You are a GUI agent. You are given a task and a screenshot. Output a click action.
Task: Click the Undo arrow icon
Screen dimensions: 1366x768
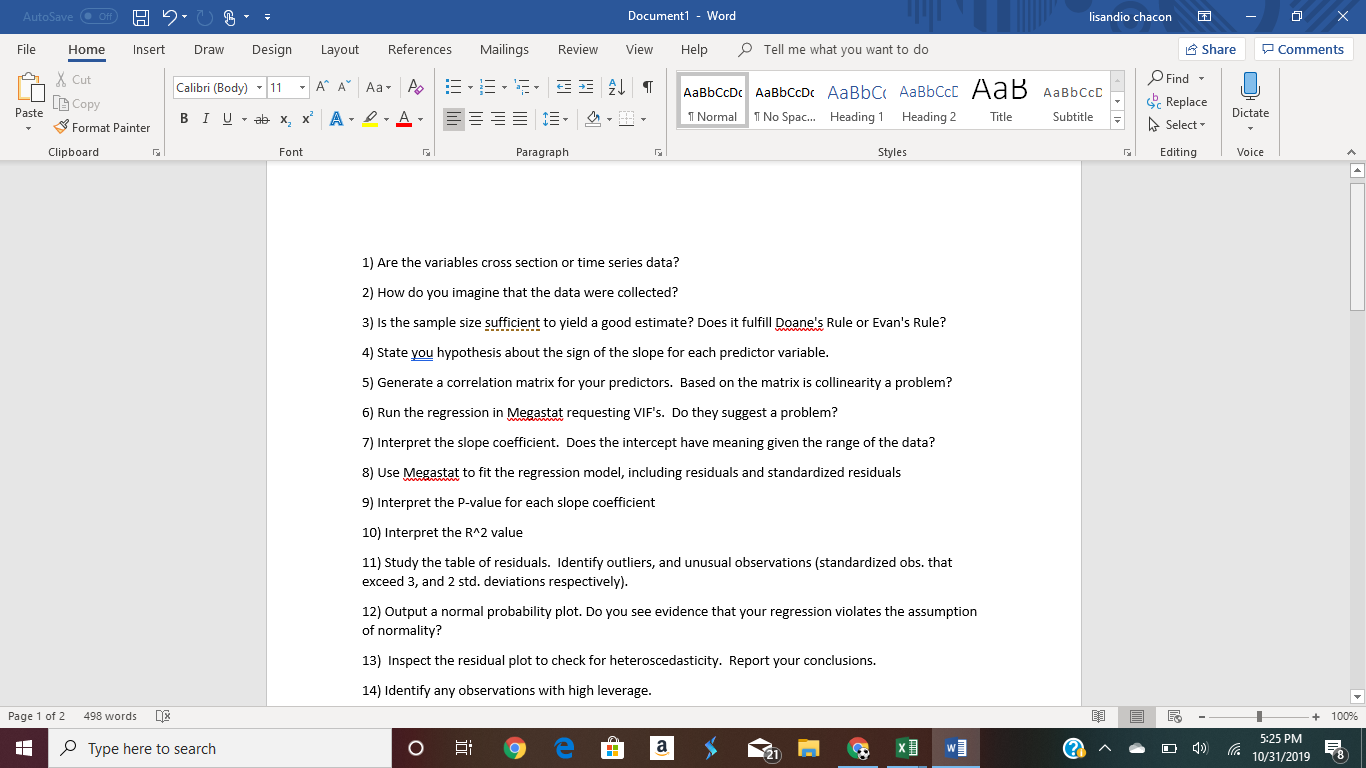pyautogui.click(x=170, y=16)
